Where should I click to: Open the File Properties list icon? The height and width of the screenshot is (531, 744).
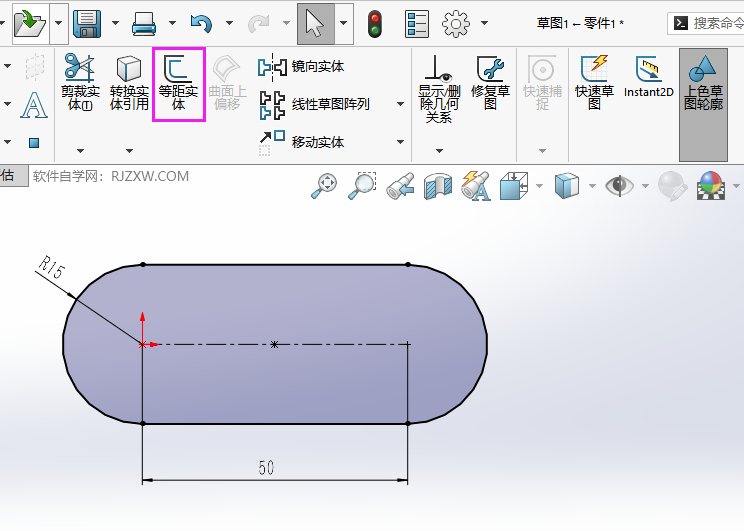coord(417,24)
